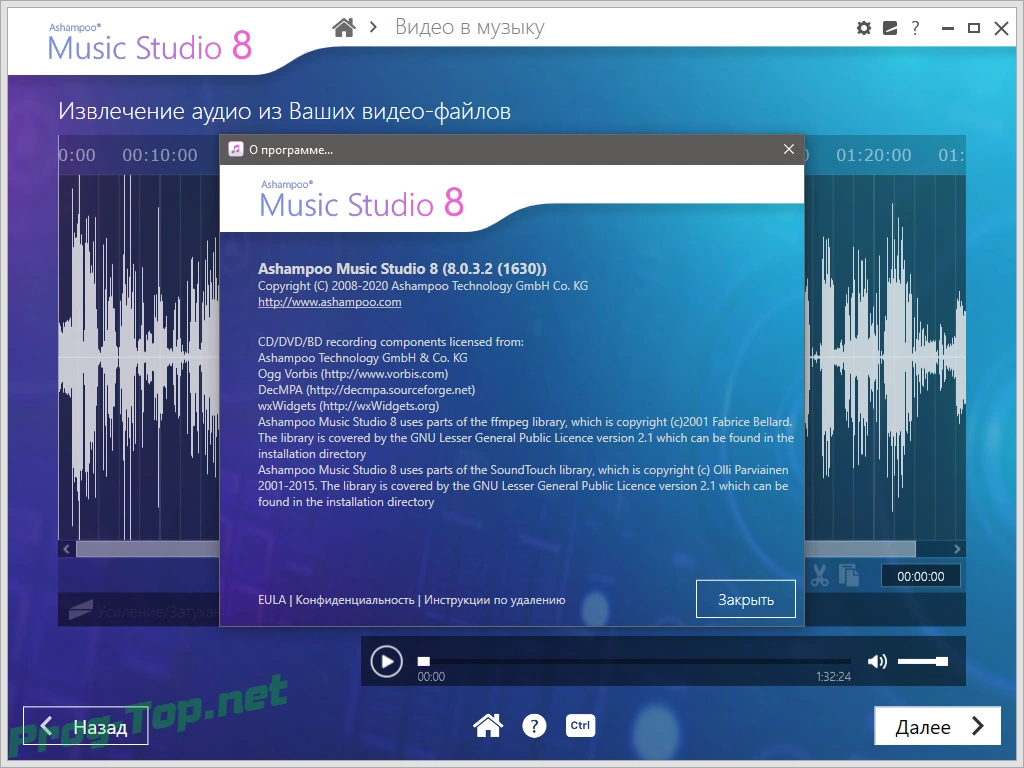This screenshot has width=1024, height=768.
Task: Click the About dialog music note icon
Action: point(236,150)
